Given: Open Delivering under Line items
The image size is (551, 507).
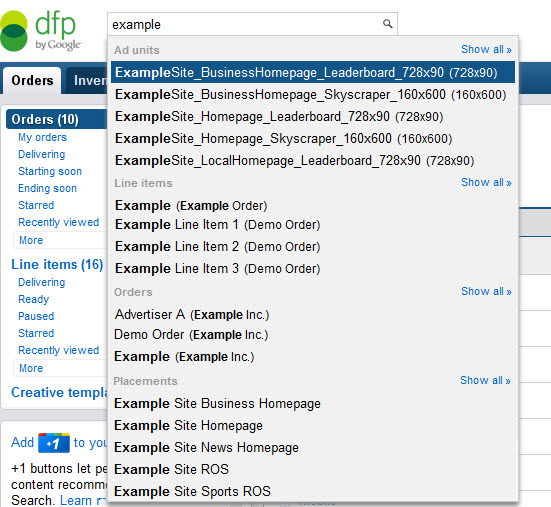Looking at the screenshot, I should 41,282.
